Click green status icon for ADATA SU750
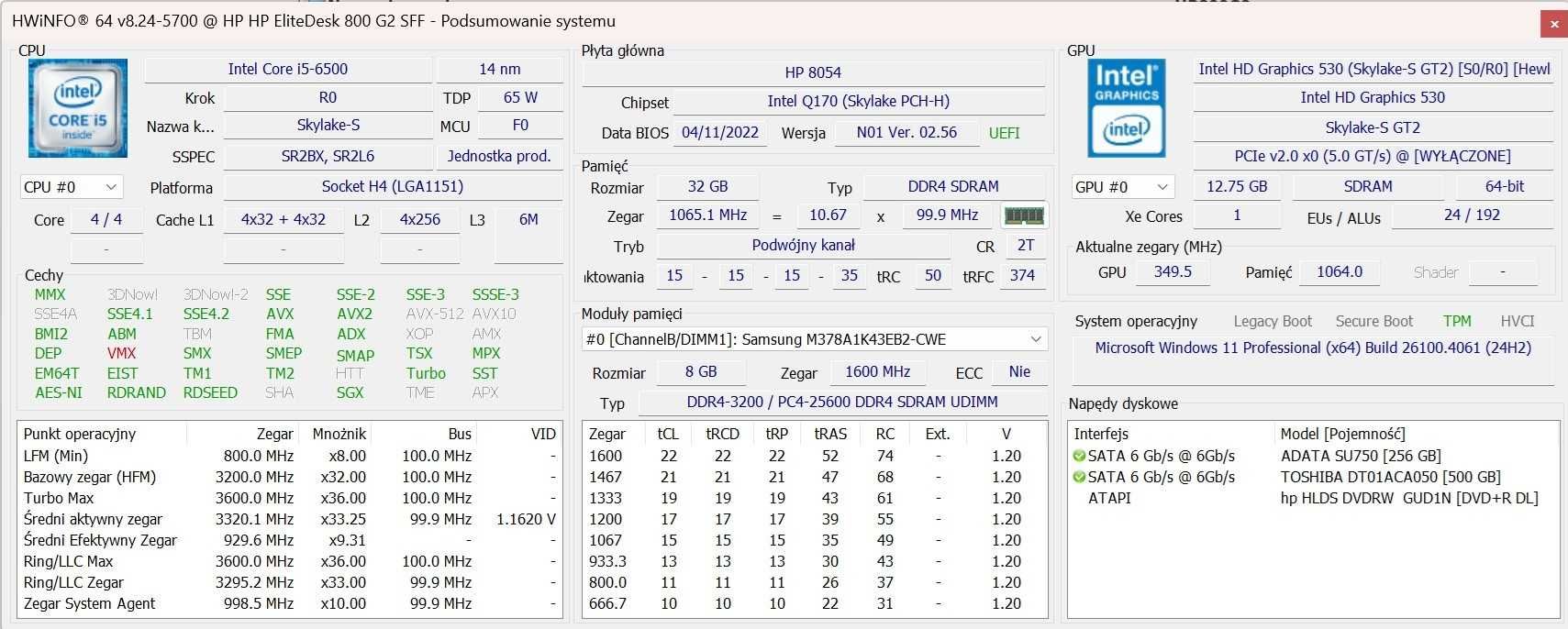The width and height of the screenshot is (1568, 629). [x=1079, y=456]
